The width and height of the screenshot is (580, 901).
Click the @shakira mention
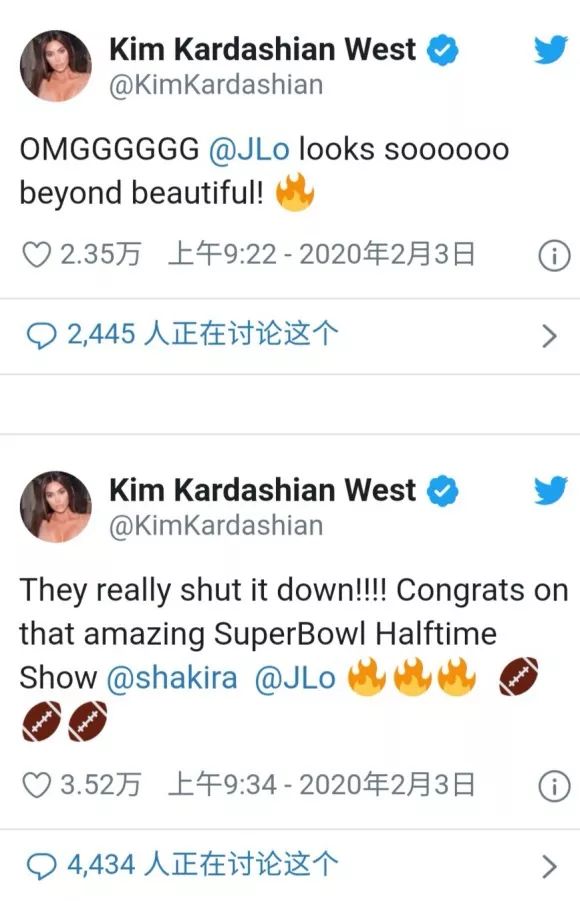coord(172,678)
